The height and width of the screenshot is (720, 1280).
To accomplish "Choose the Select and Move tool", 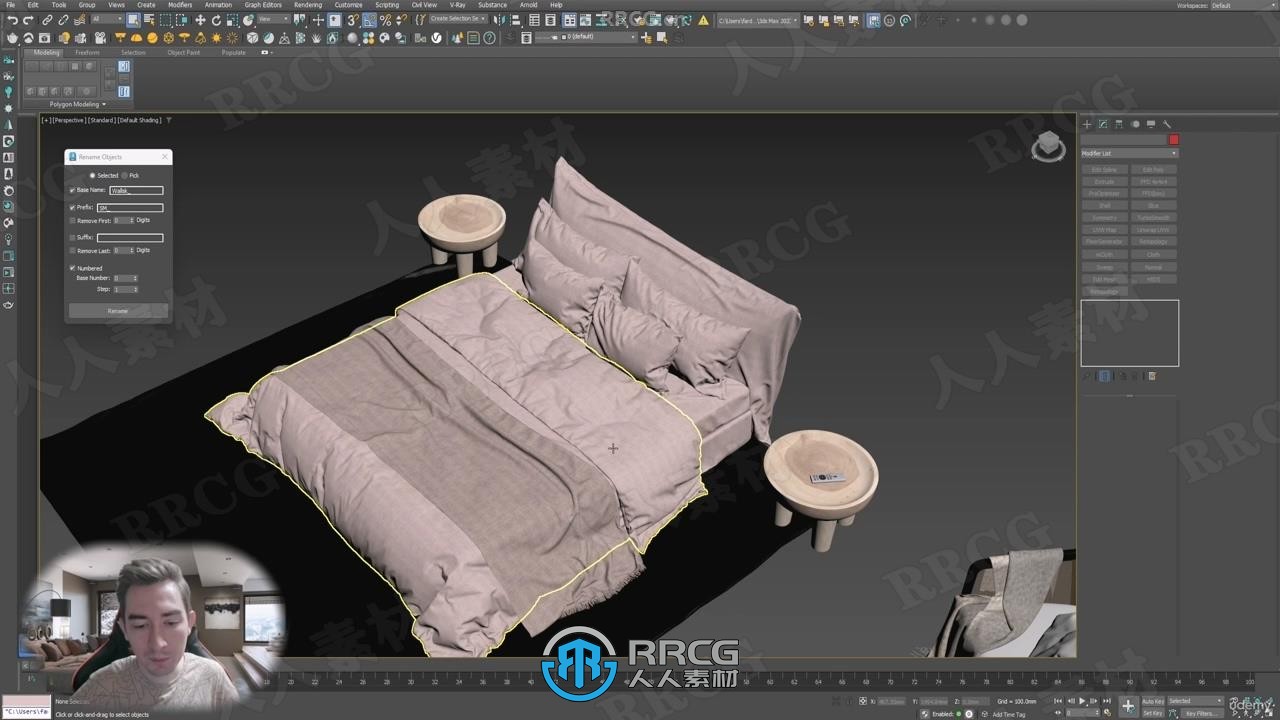I will (200, 20).
